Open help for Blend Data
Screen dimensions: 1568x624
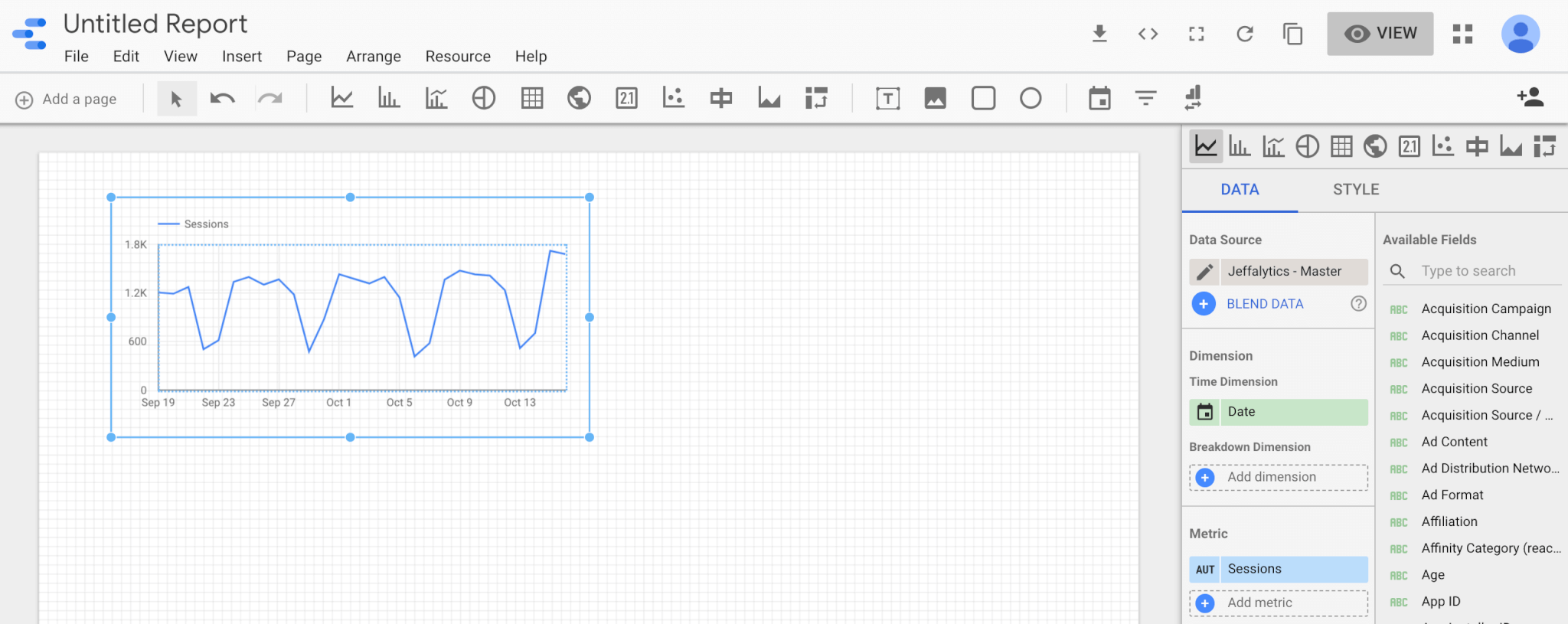(x=1358, y=304)
